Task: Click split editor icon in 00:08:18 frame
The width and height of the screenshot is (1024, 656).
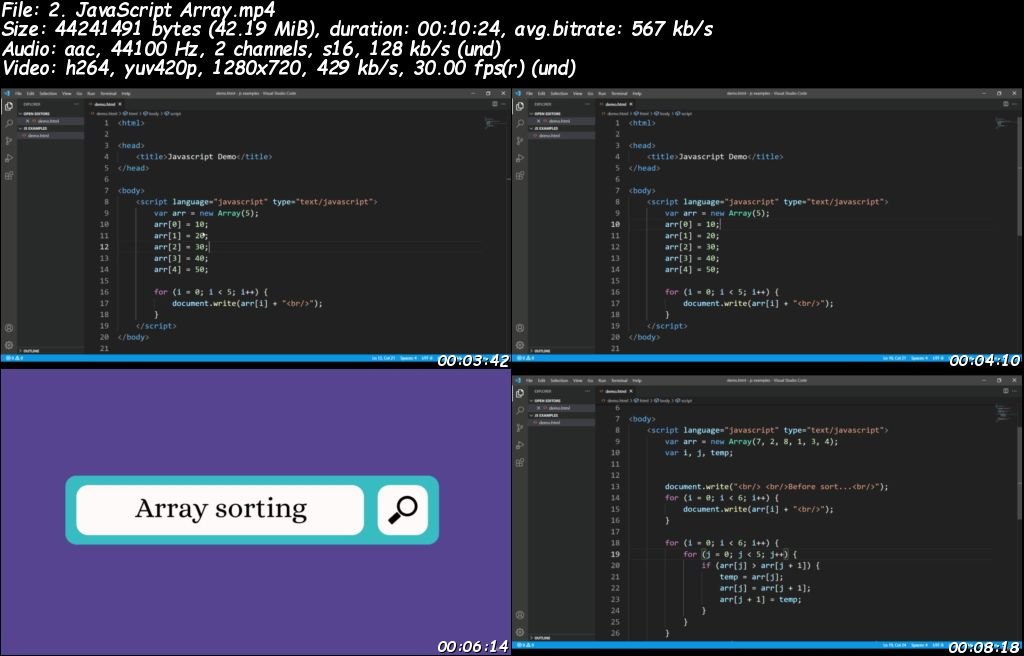Action: (x=1006, y=391)
